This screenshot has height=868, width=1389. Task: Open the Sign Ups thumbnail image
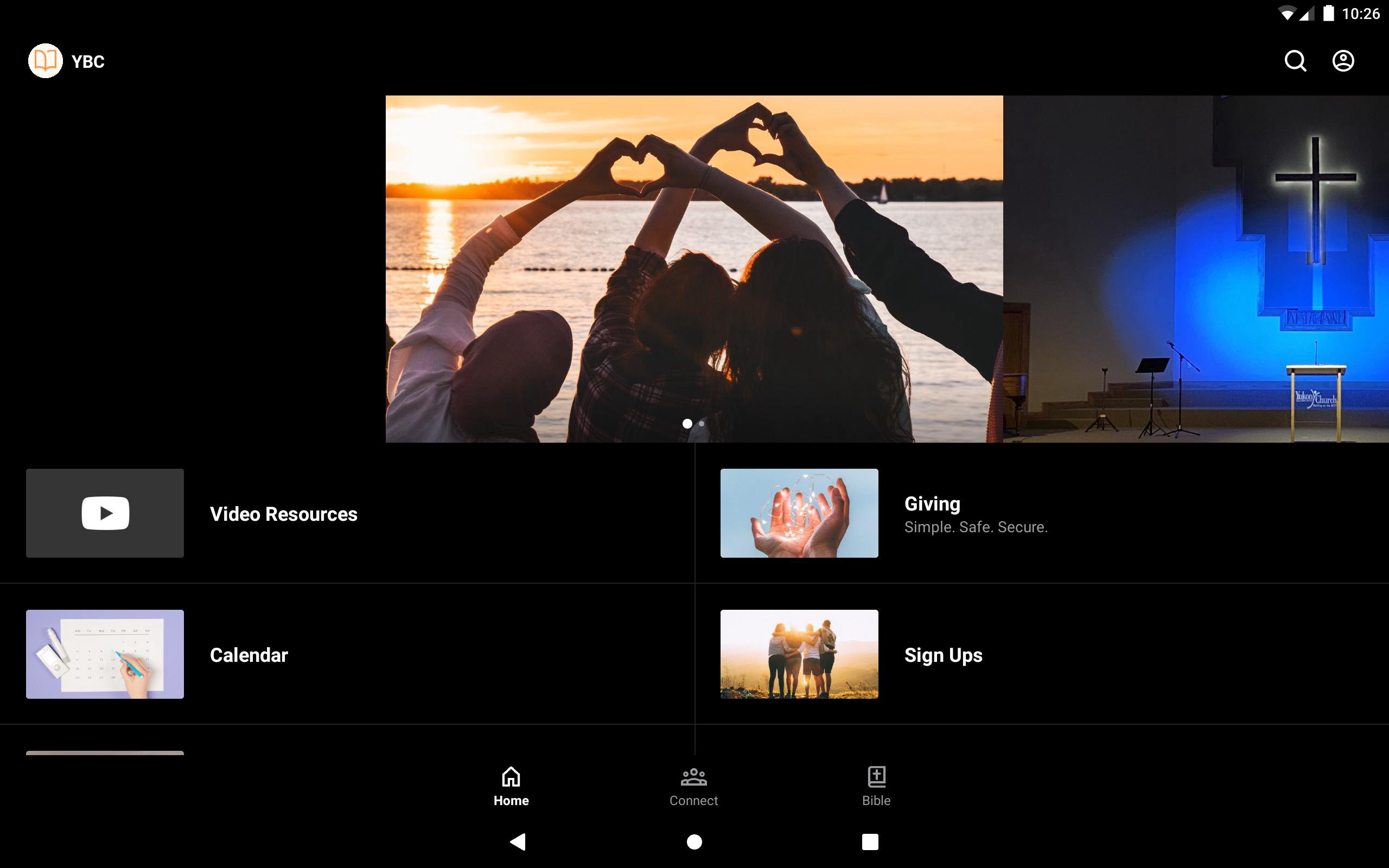click(x=799, y=654)
